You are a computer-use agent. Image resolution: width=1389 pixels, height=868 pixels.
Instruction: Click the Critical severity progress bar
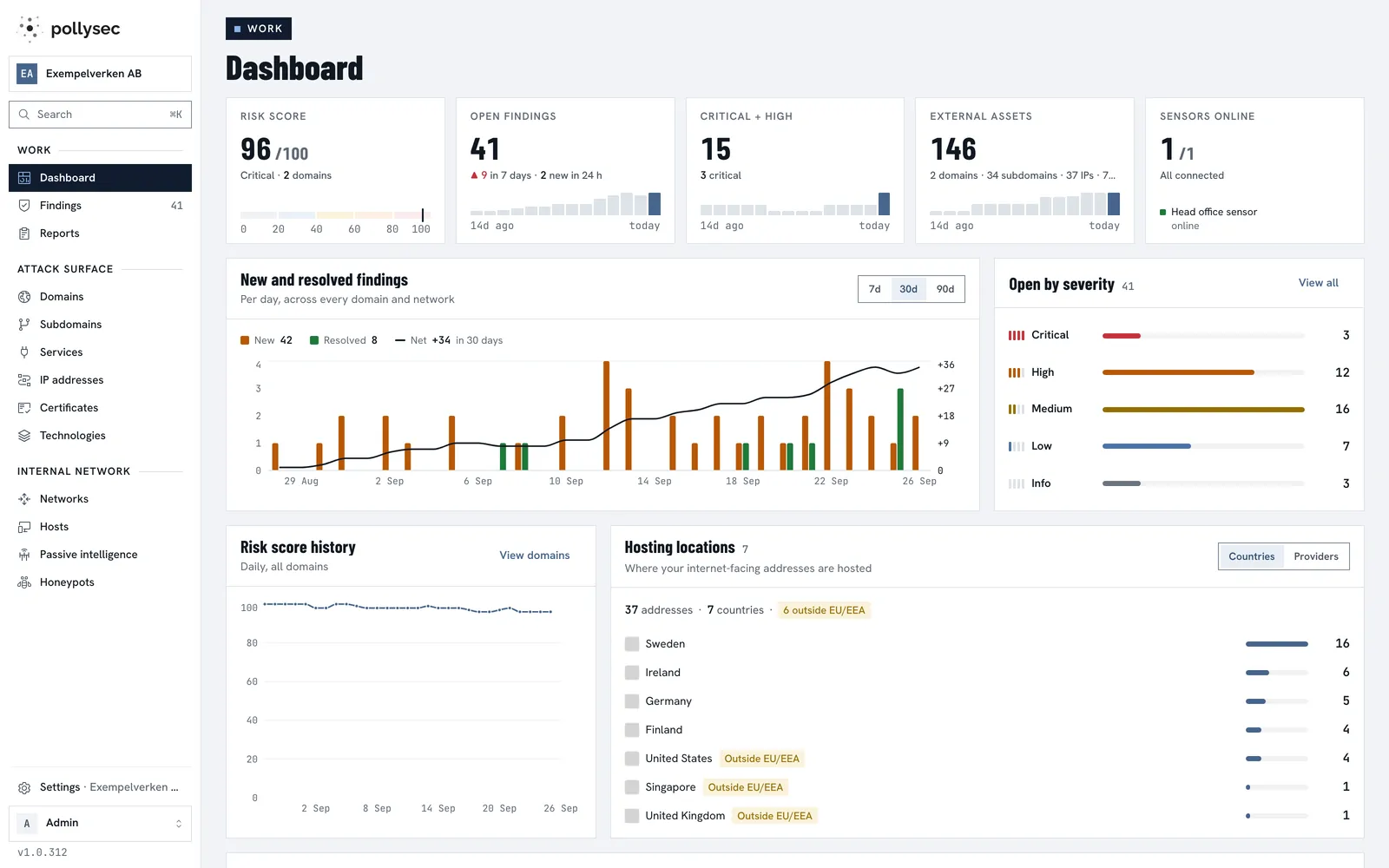tap(1203, 336)
